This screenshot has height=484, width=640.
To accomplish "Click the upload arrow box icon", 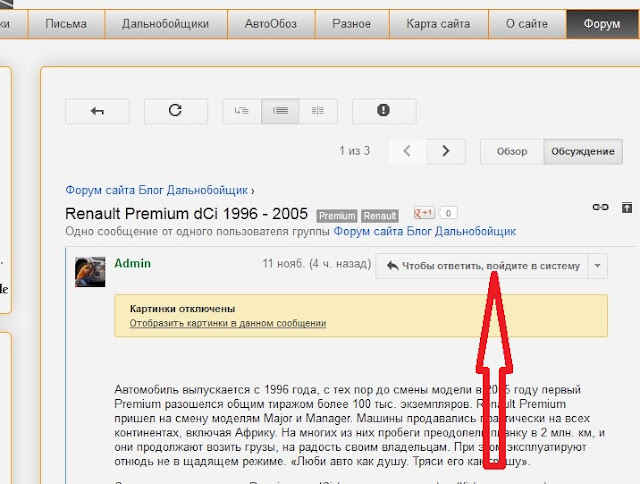I will [x=627, y=207].
